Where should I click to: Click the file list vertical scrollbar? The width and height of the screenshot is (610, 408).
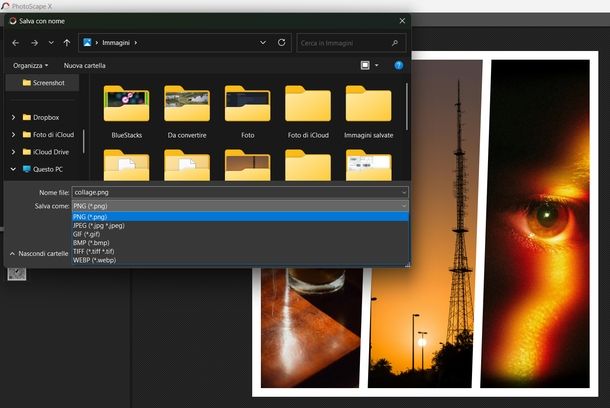click(x=407, y=107)
